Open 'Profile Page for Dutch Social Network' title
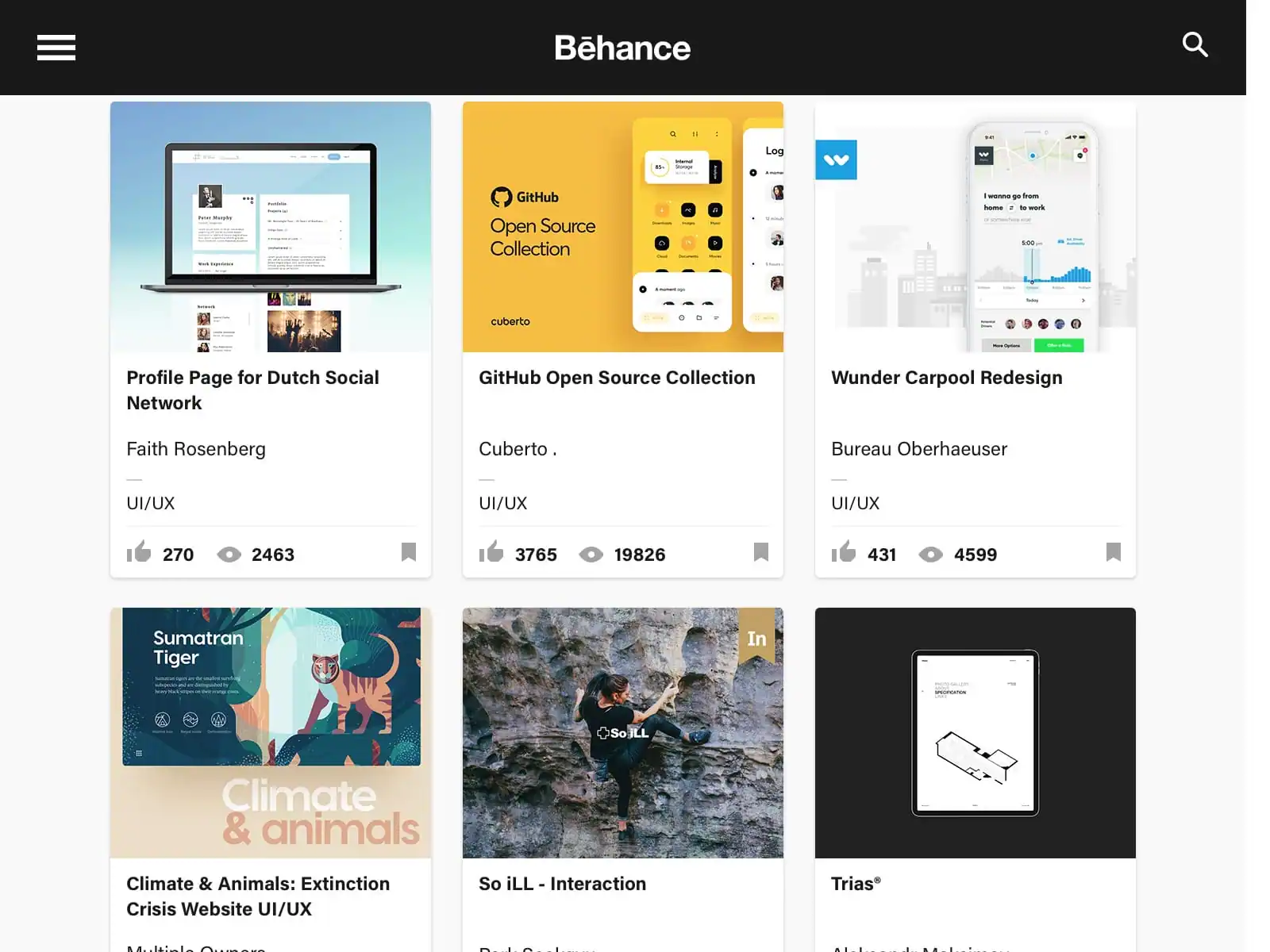Screen dimensions: 1270x952 coord(252,390)
